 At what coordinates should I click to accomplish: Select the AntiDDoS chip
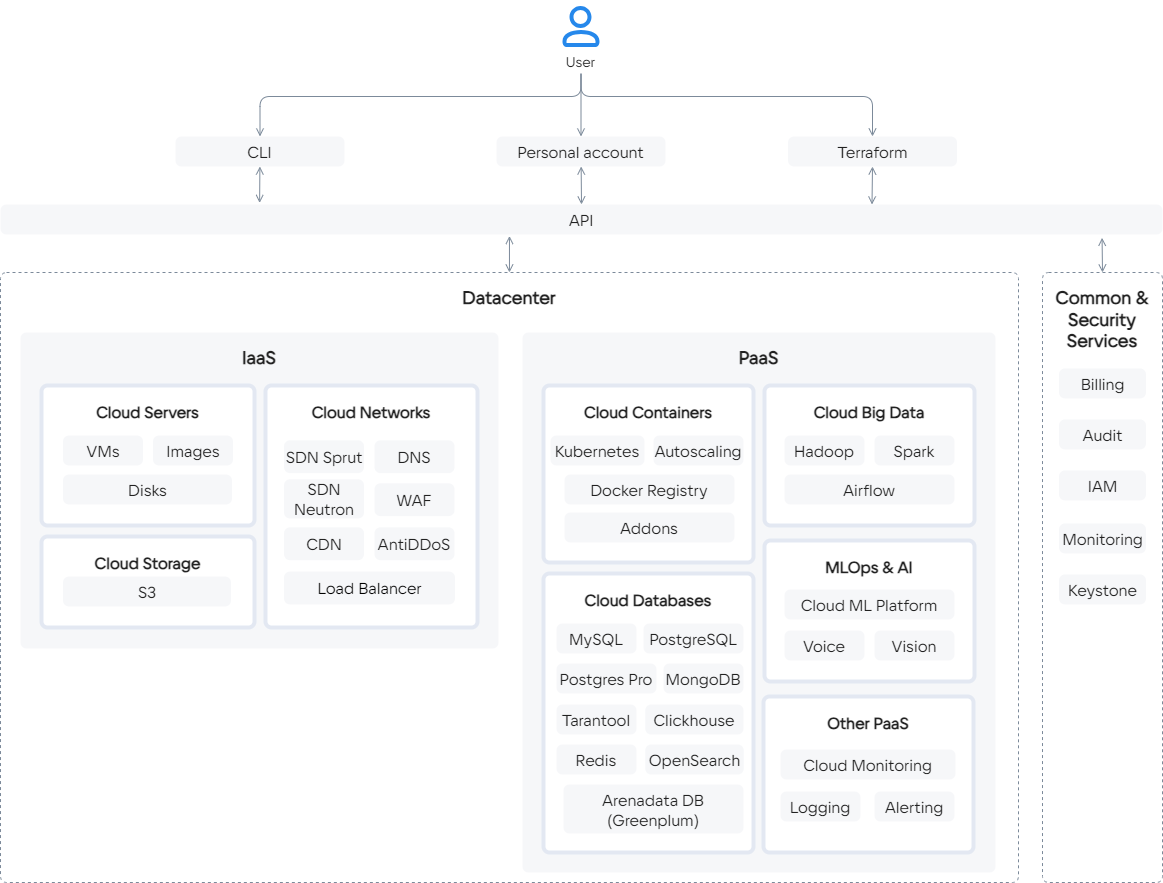414,544
